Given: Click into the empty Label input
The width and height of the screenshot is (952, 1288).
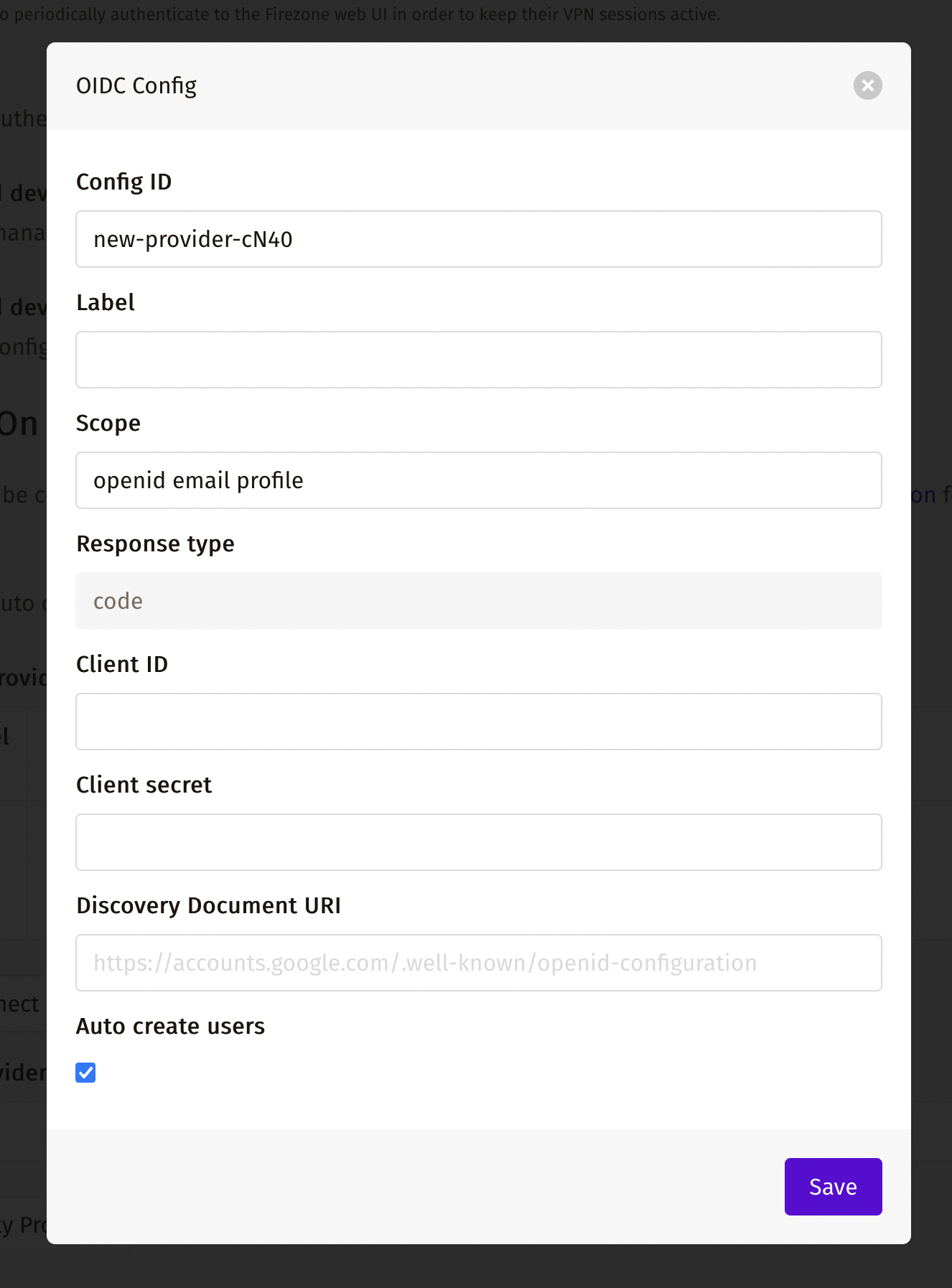Looking at the screenshot, I should coord(479,360).
